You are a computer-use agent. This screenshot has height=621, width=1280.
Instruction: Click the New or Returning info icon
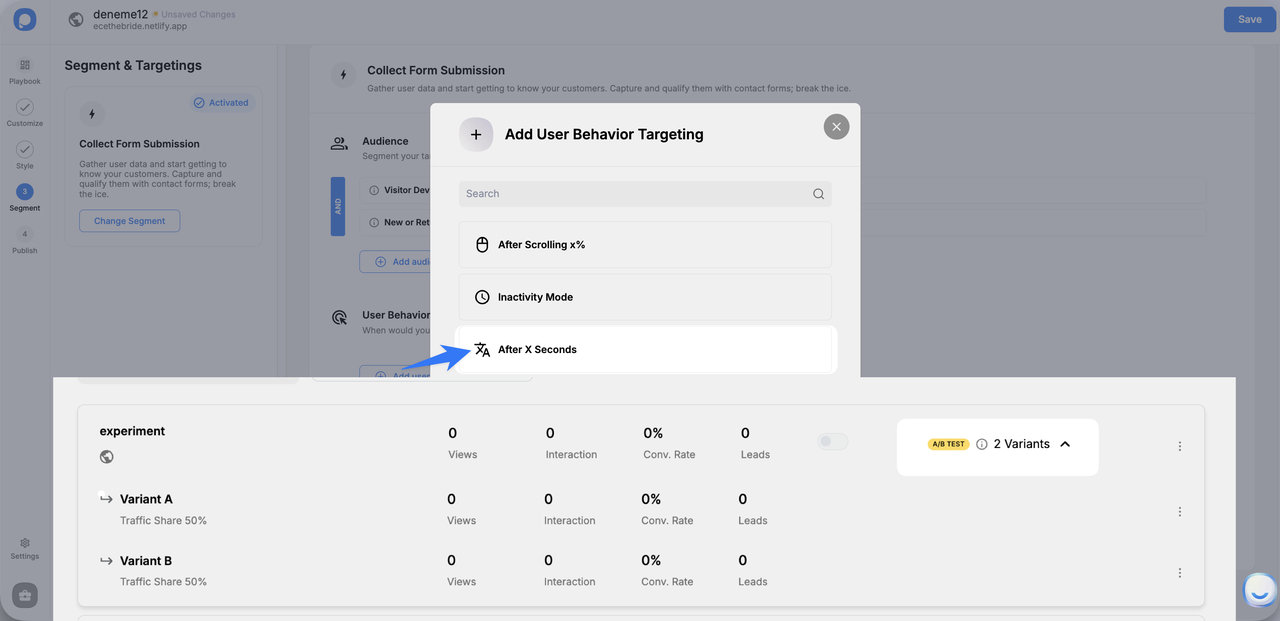pyautogui.click(x=374, y=222)
